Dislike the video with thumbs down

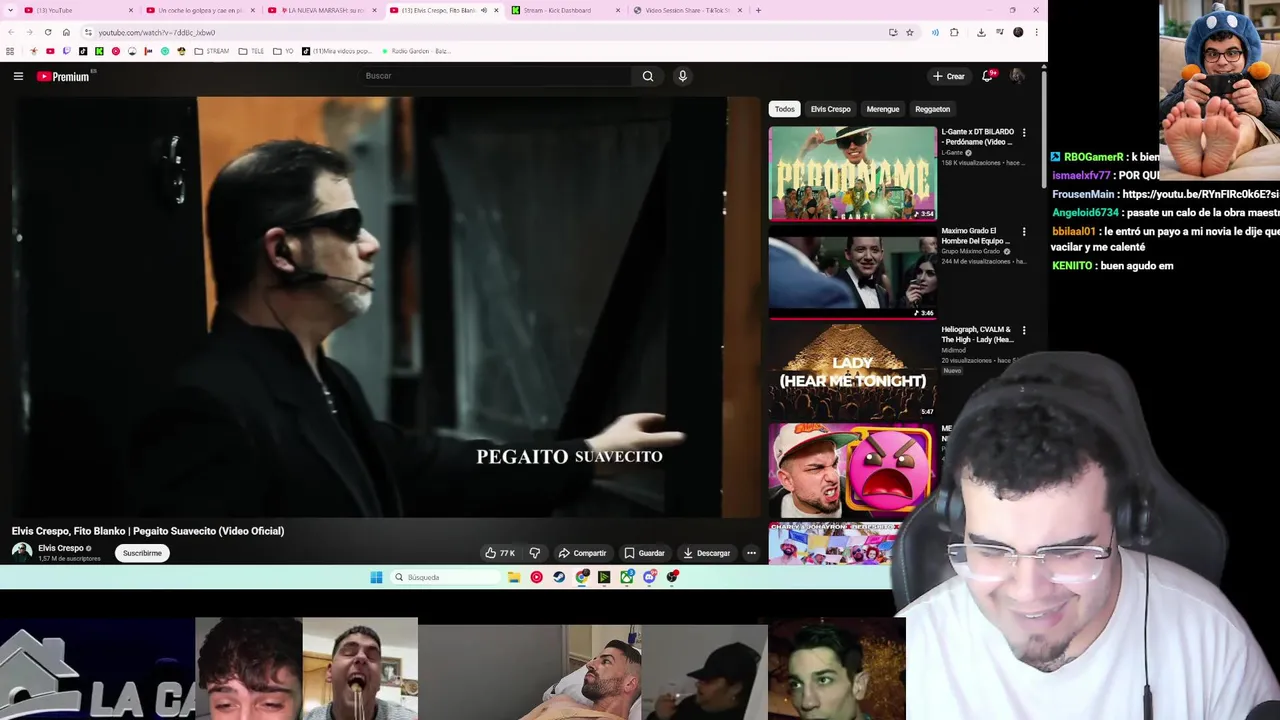tap(535, 553)
